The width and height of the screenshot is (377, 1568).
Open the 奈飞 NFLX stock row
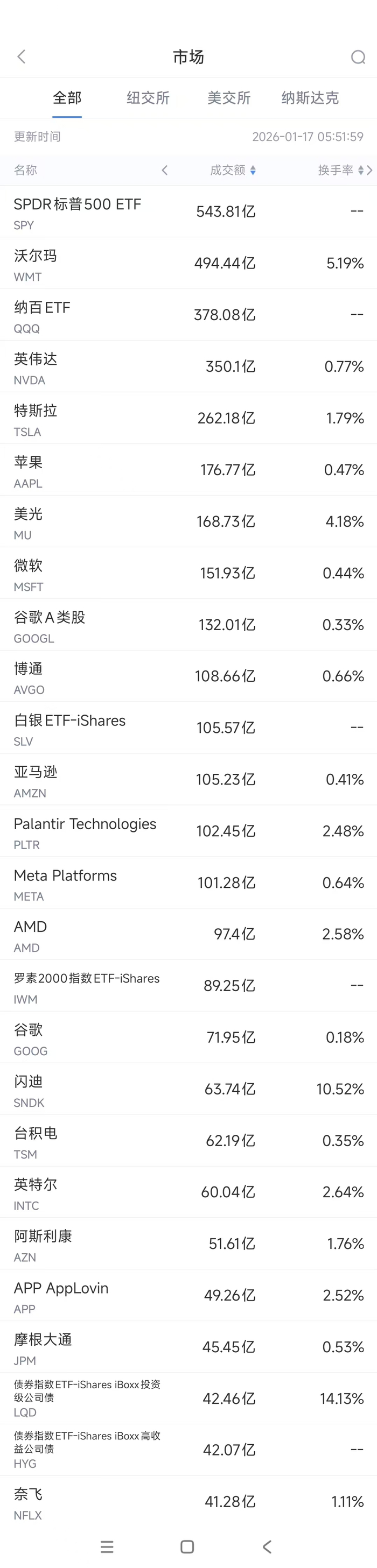click(x=188, y=1502)
